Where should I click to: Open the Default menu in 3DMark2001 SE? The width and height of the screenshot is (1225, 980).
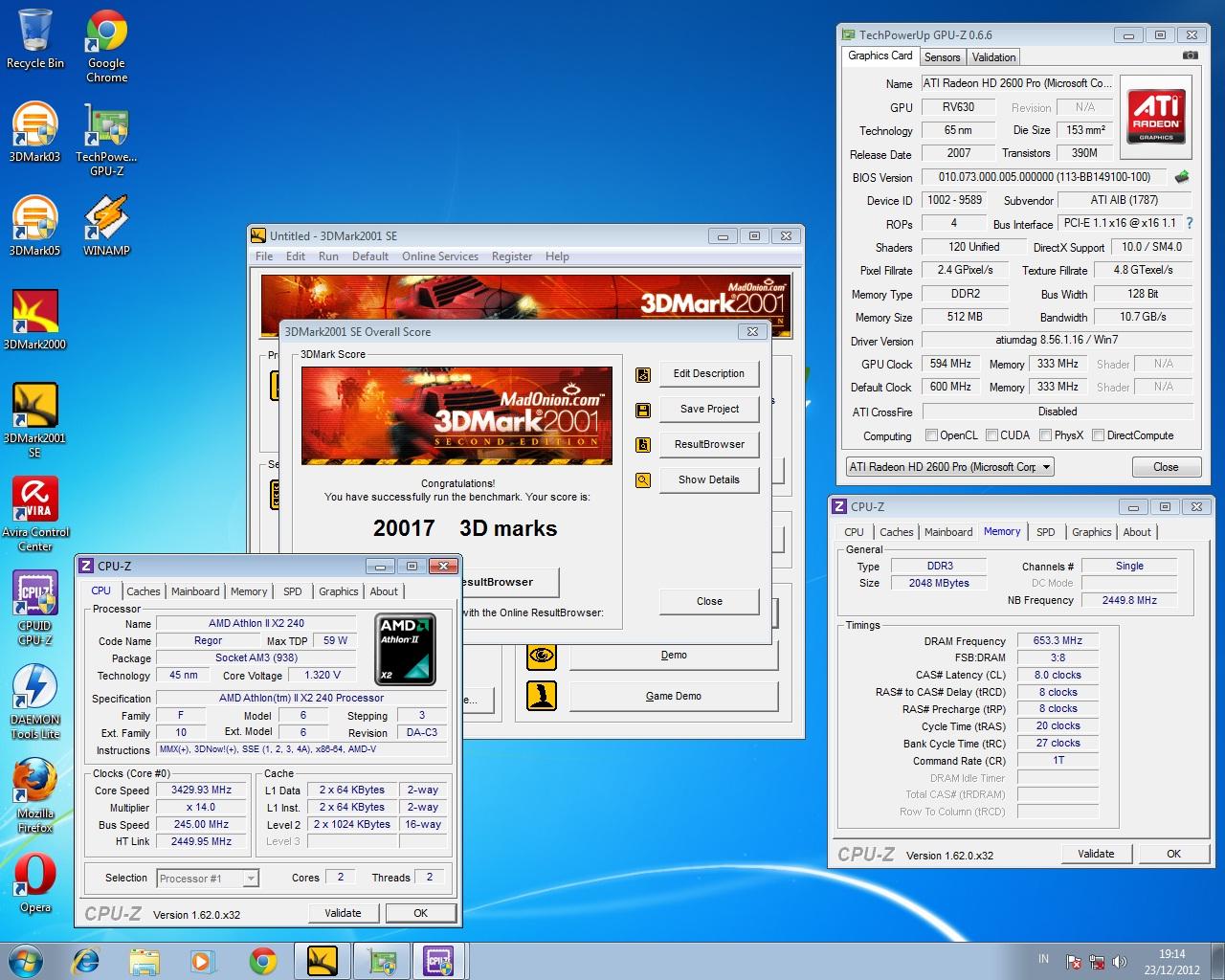(x=370, y=256)
